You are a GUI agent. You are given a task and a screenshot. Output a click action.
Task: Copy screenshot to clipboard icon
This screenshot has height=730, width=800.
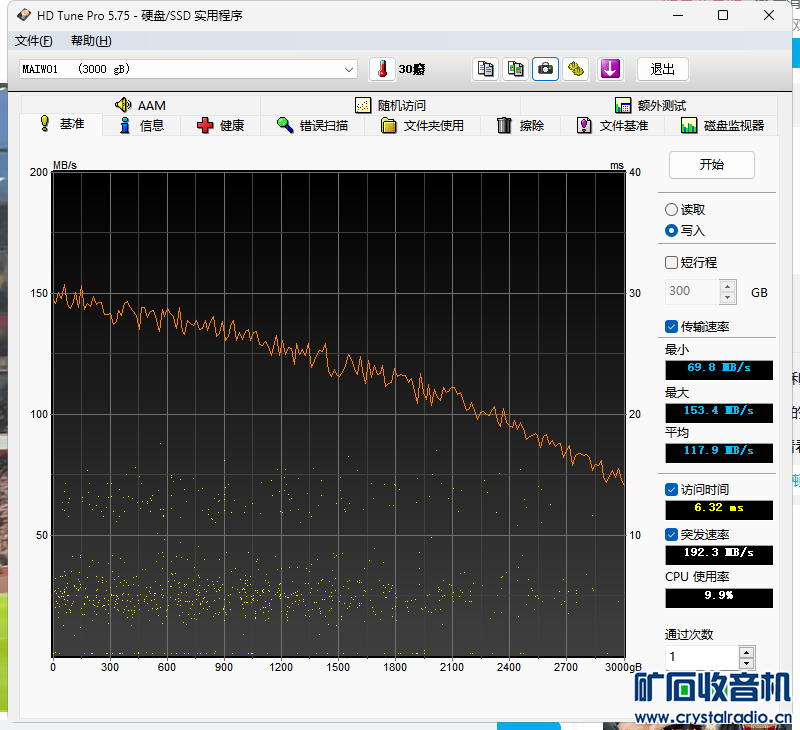coord(515,69)
